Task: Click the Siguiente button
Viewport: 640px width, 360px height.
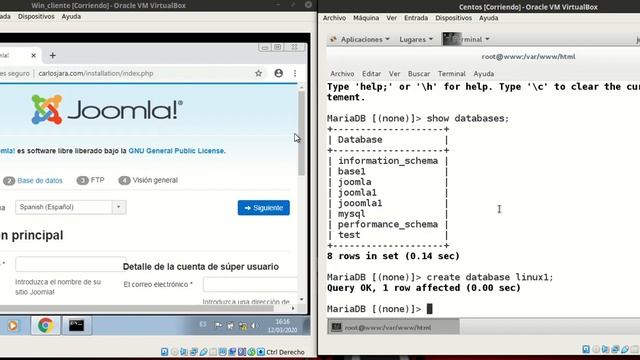Action: [x=264, y=208]
